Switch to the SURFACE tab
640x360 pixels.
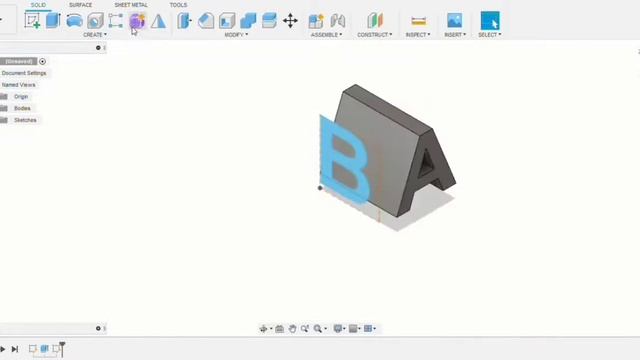coord(80,5)
